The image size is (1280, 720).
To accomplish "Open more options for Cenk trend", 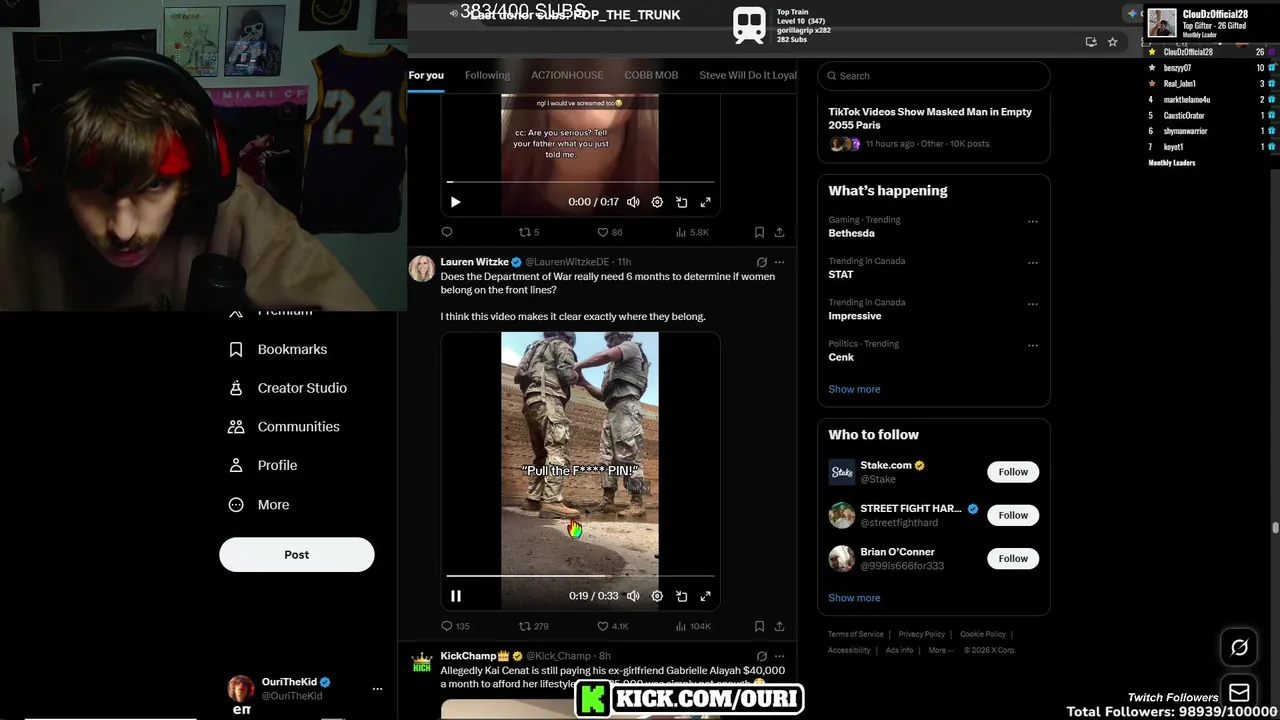I will [1033, 346].
